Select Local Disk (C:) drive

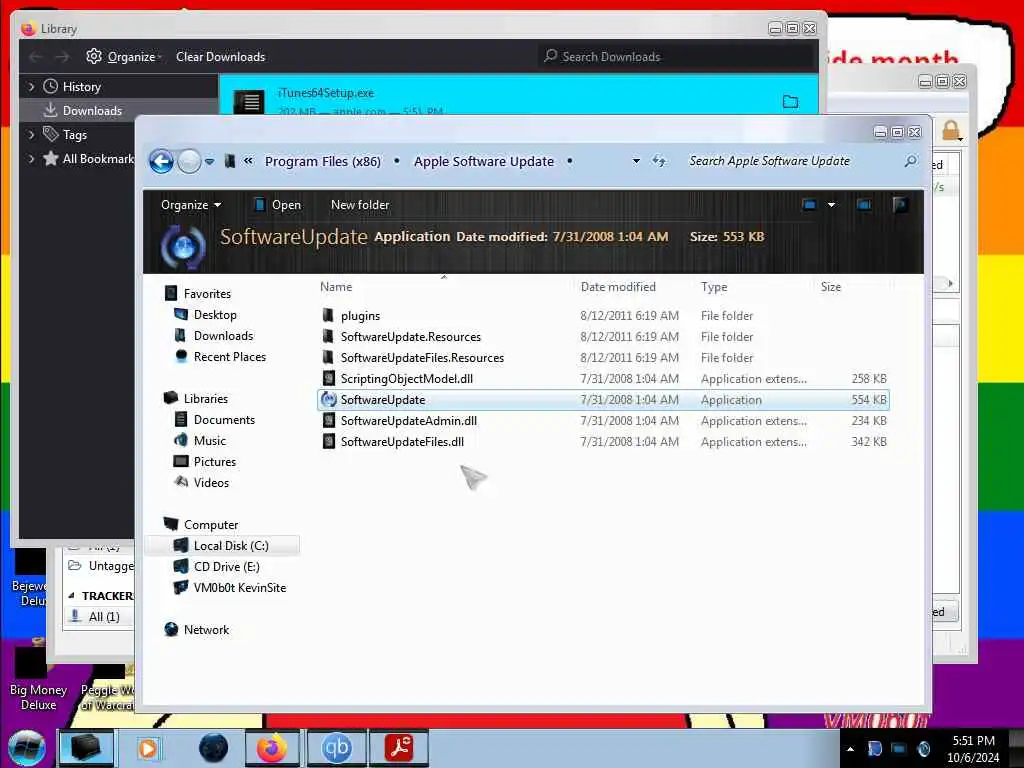222,545
